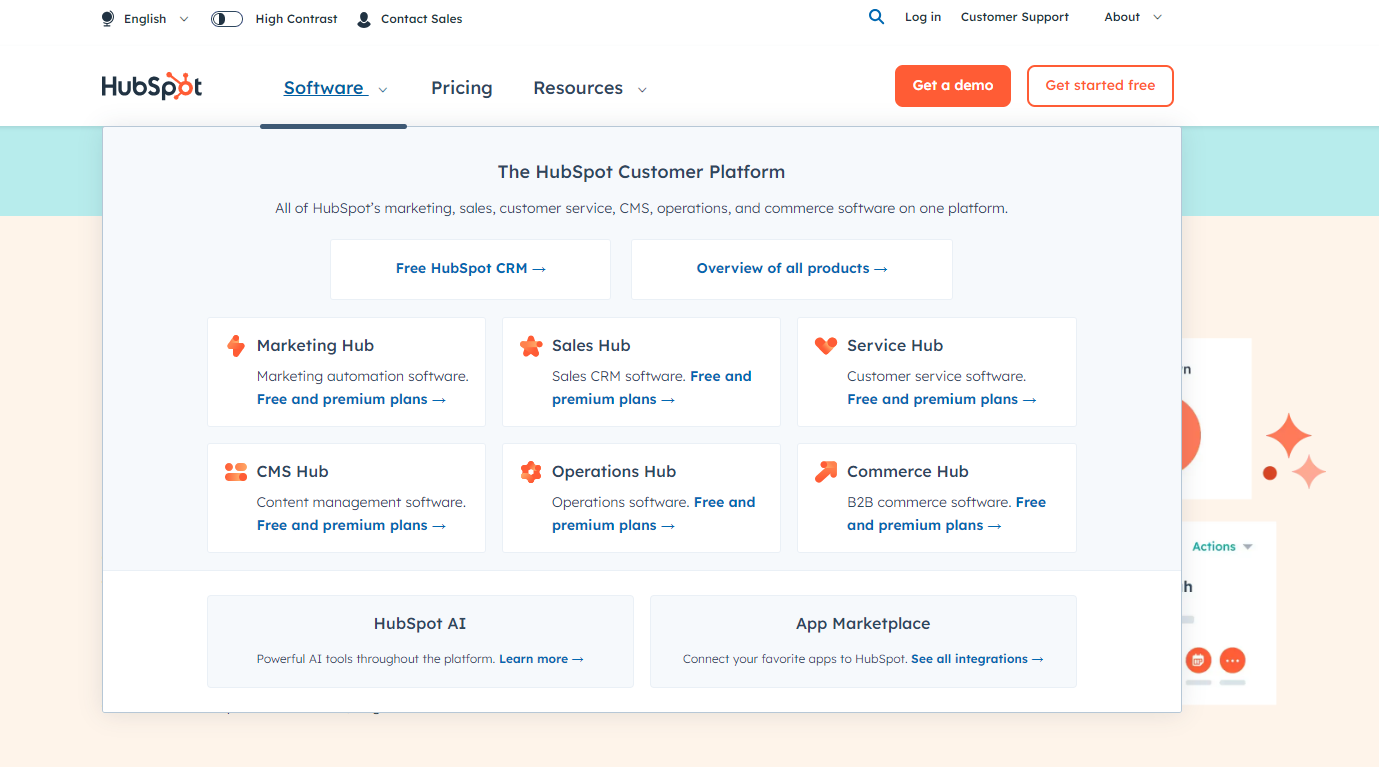Open Marketing Hub free and premium plans
The width and height of the screenshot is (1379, 767).
(351, 399)
